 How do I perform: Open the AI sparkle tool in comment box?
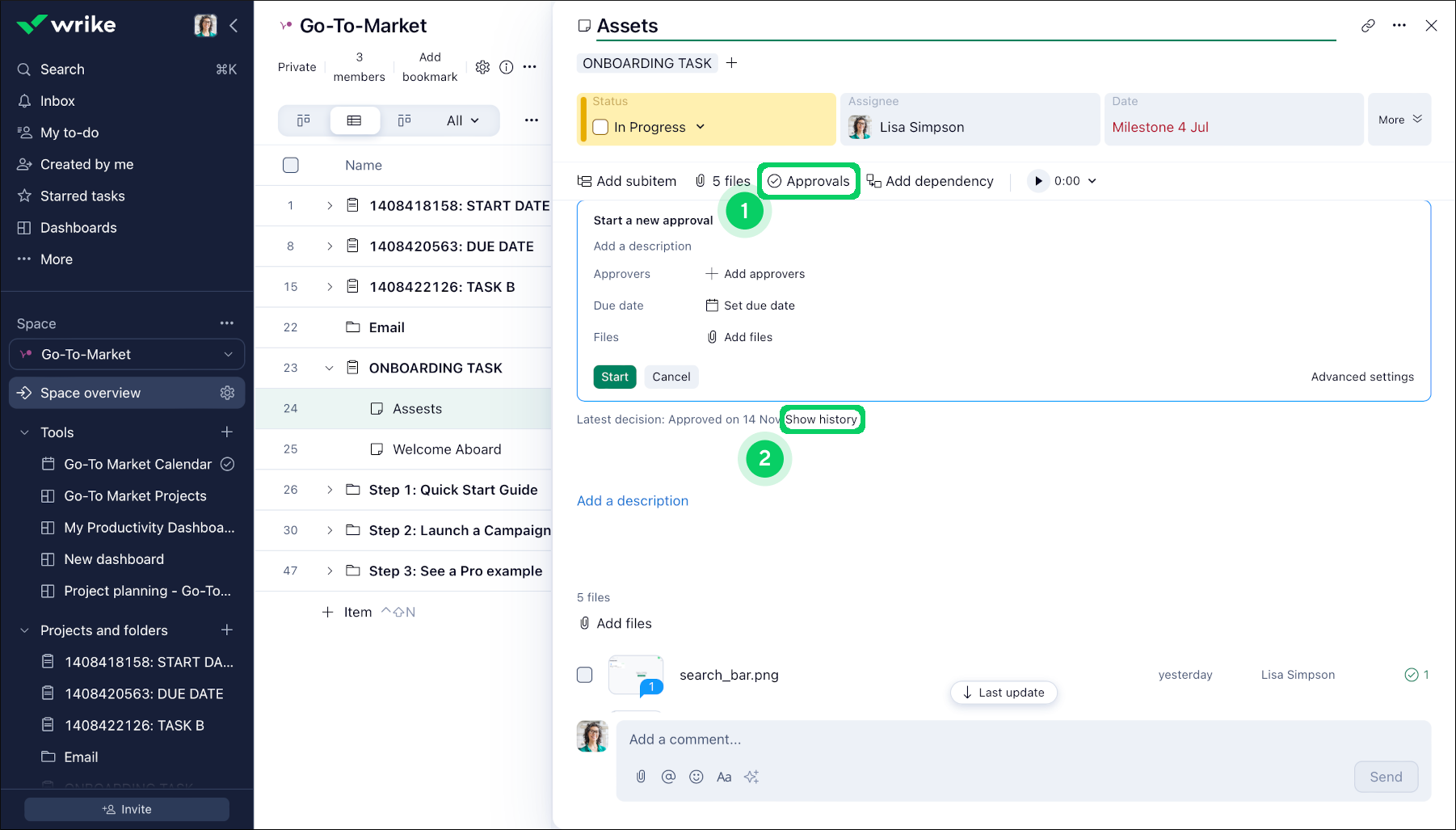pos(751,777)
